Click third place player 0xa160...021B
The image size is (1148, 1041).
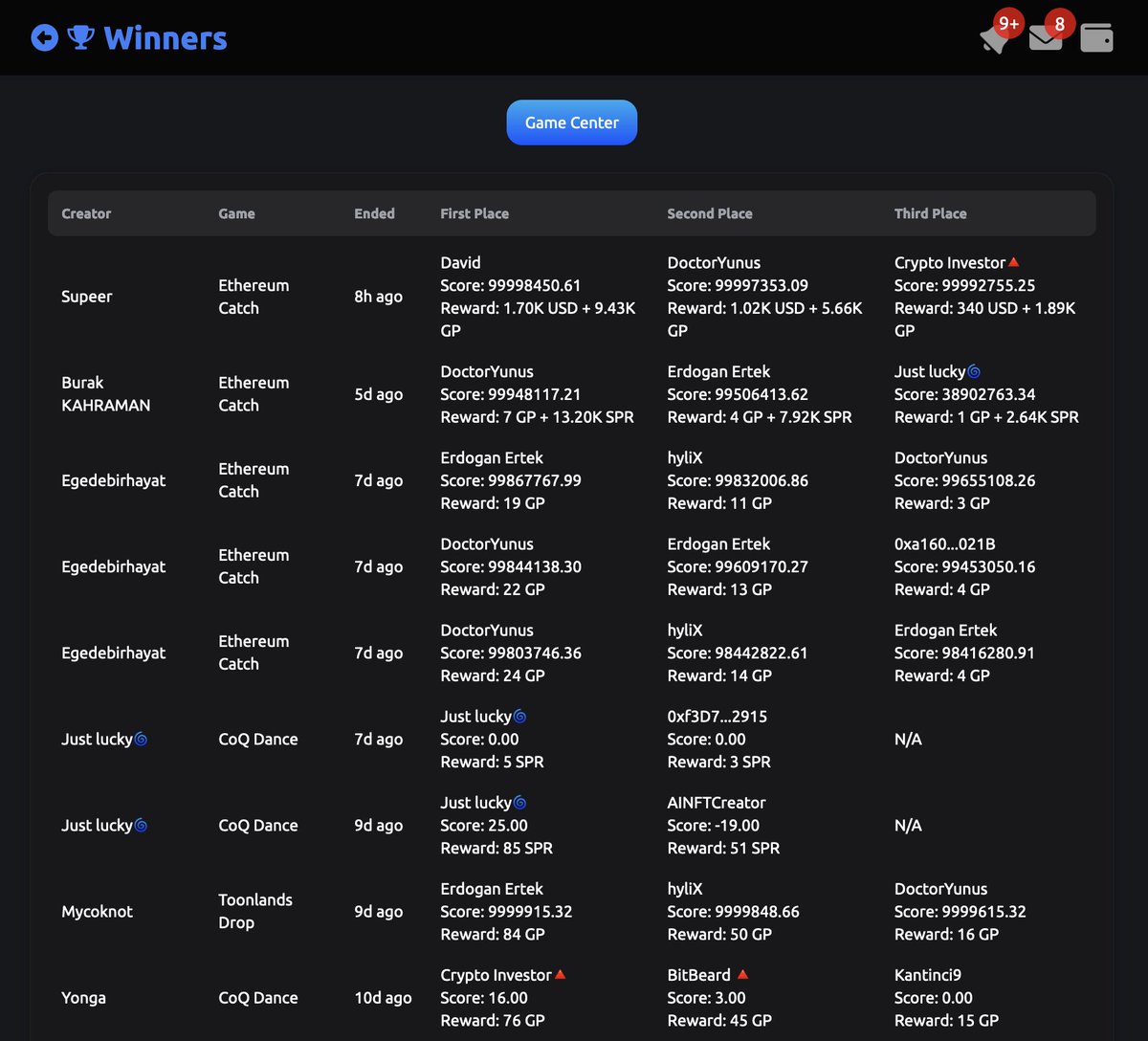click(945, 543)
